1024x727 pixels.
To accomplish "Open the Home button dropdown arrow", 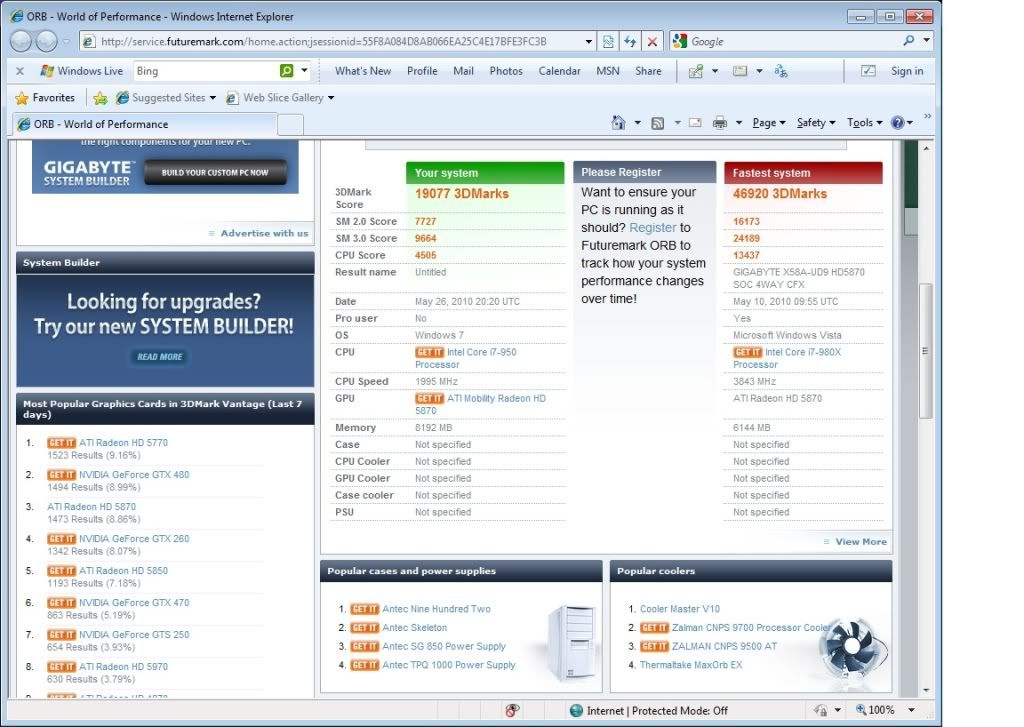I will click(x=637, y=123).
